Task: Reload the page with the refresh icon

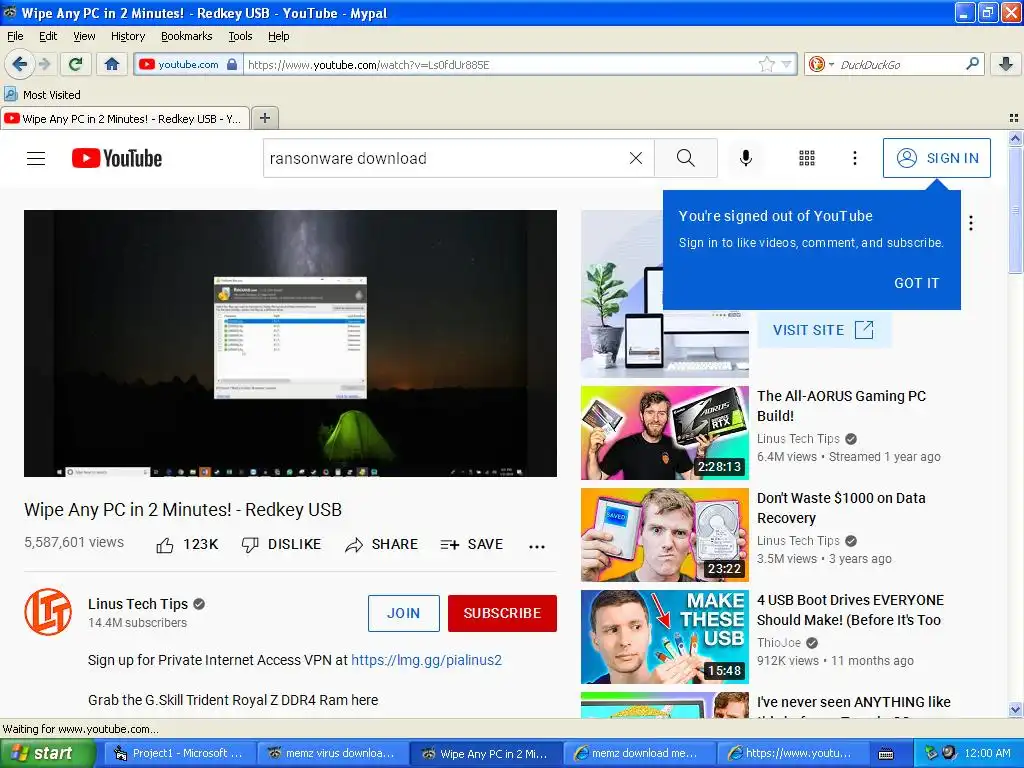Action: [x=75, y=64]
